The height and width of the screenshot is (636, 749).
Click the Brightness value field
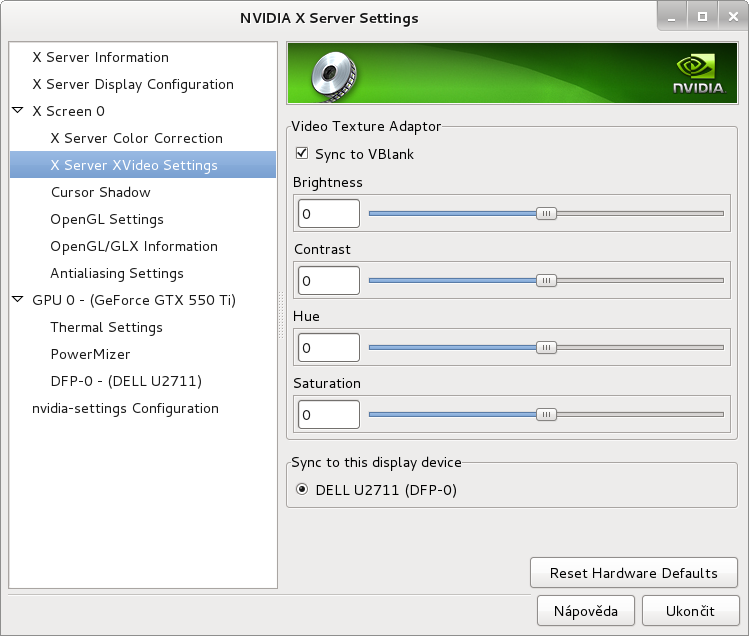coord(329,214)
